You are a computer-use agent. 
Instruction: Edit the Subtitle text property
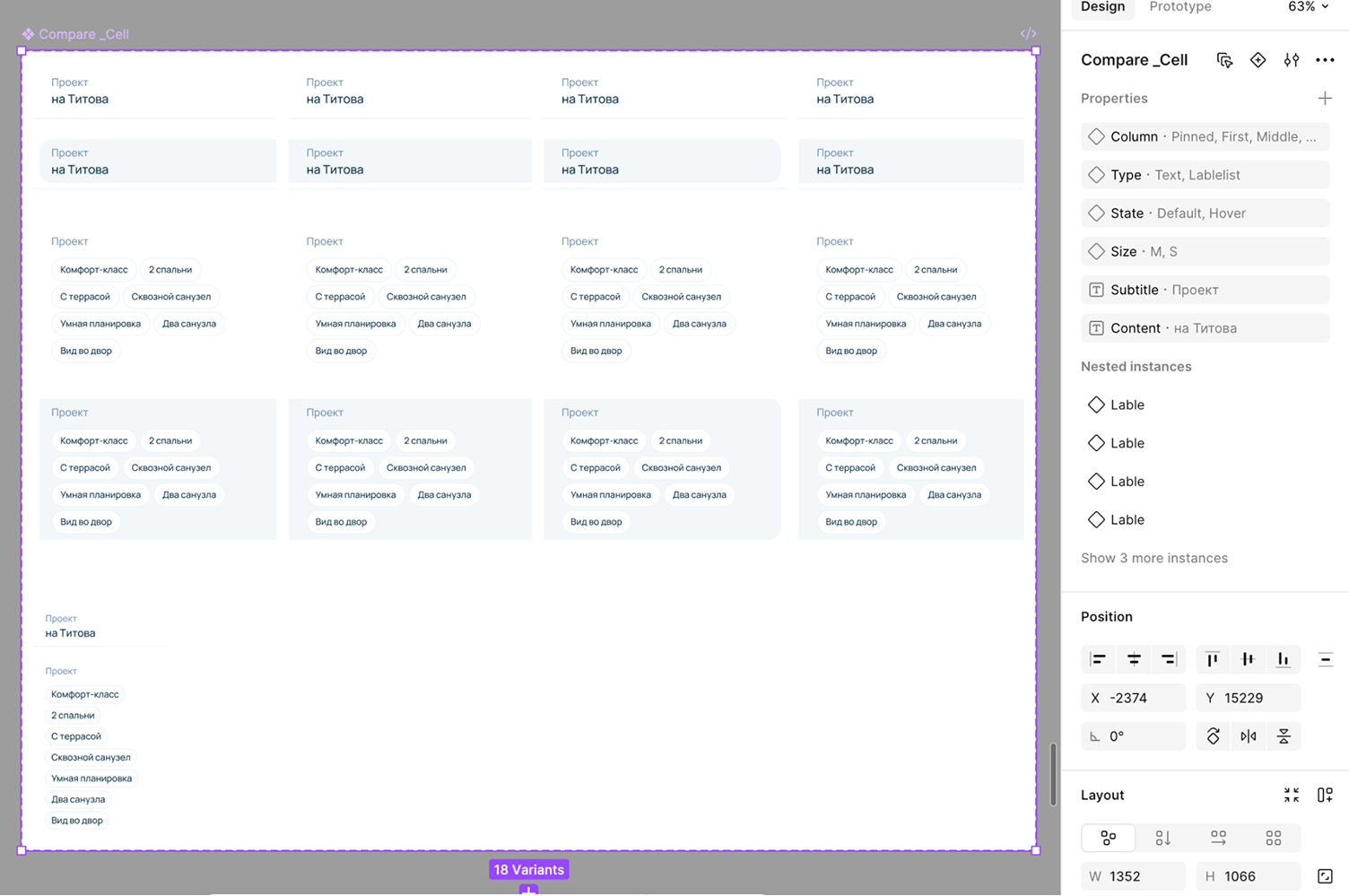point(1205,290)
